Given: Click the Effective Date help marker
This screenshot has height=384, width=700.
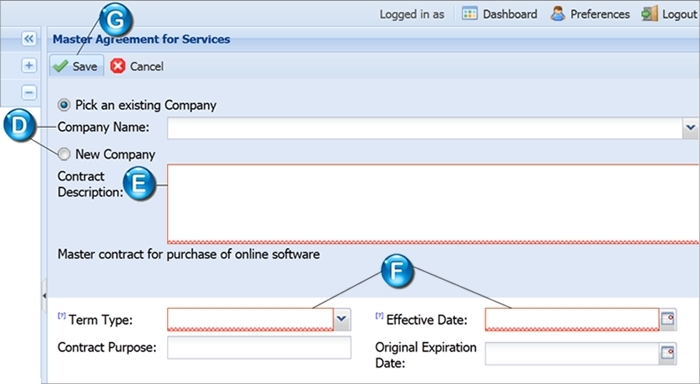Looking at the screenshot, I should [x=379, y=316].
